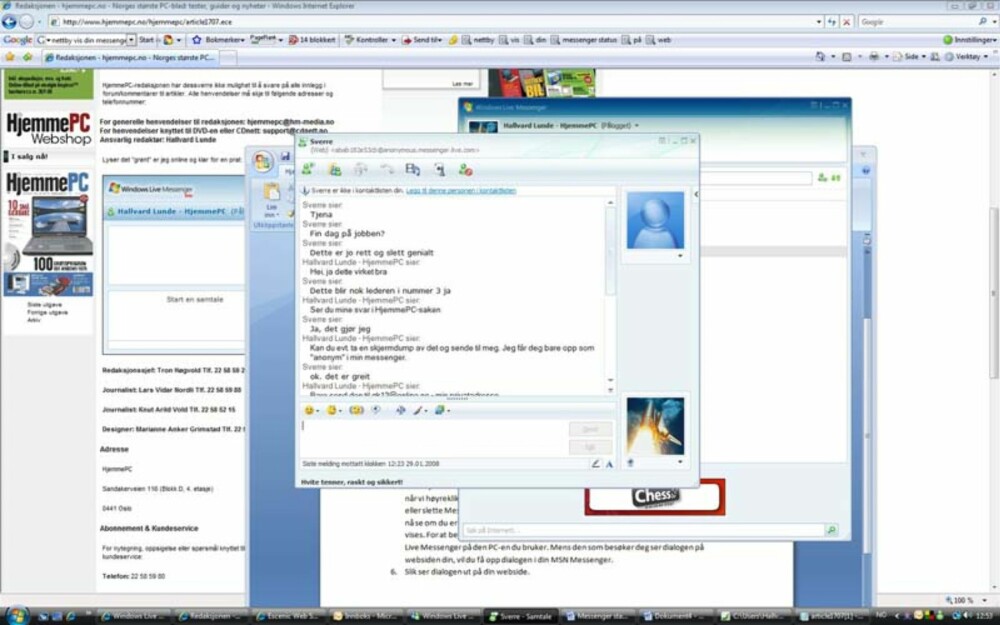Open the Bokmerker dropdown in Google toolbar
The width and height of the screenshot is (1000, 625).
point(219,40)
